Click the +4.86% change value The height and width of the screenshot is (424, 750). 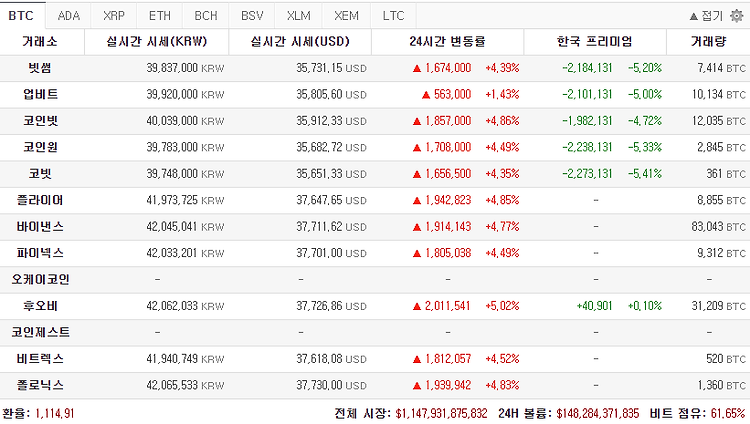tap(502, 121)
